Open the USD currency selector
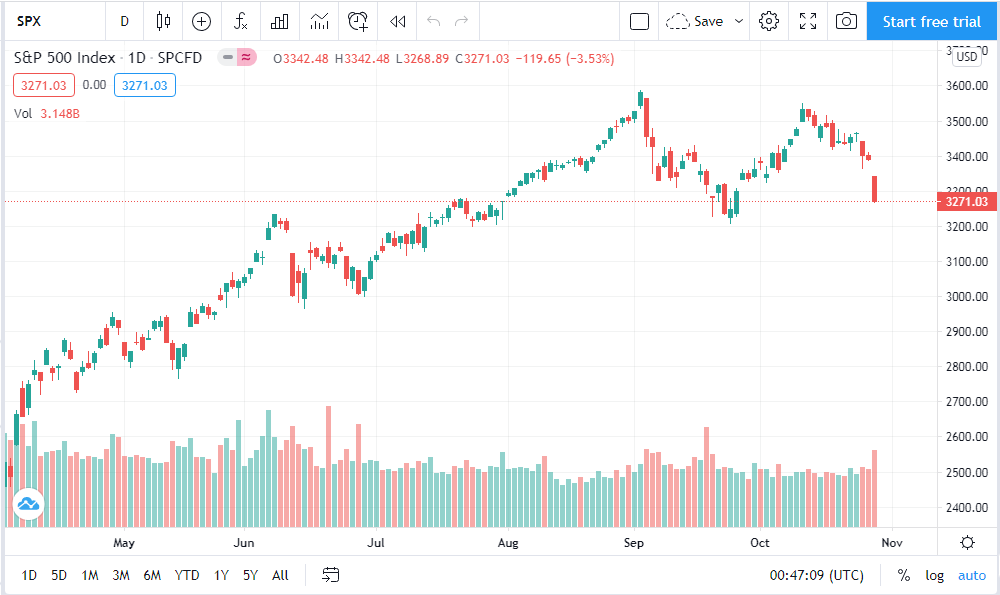 pyautogui.click(x=966, y=57)
